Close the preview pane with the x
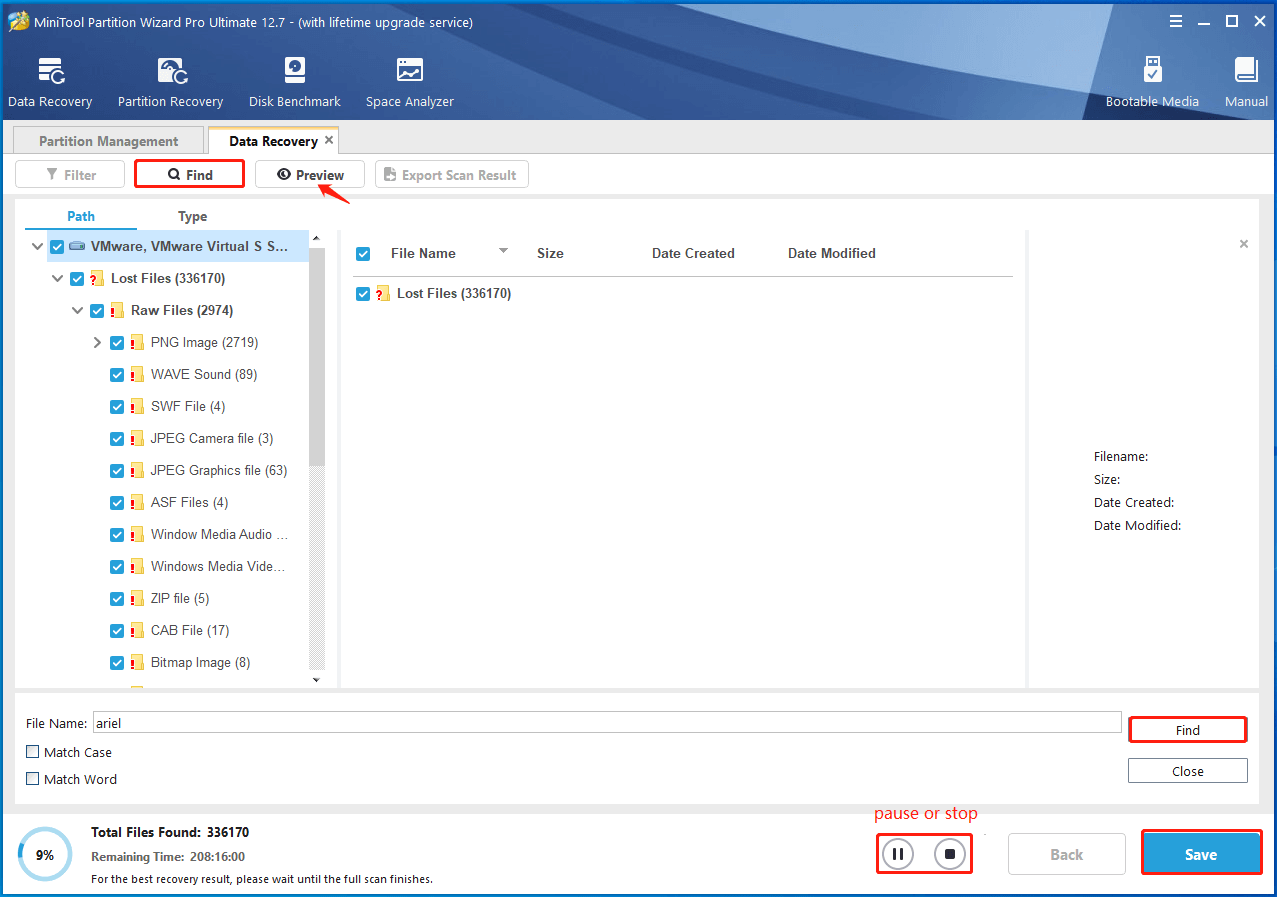The image size is (1277, 897). [1244, 244]
